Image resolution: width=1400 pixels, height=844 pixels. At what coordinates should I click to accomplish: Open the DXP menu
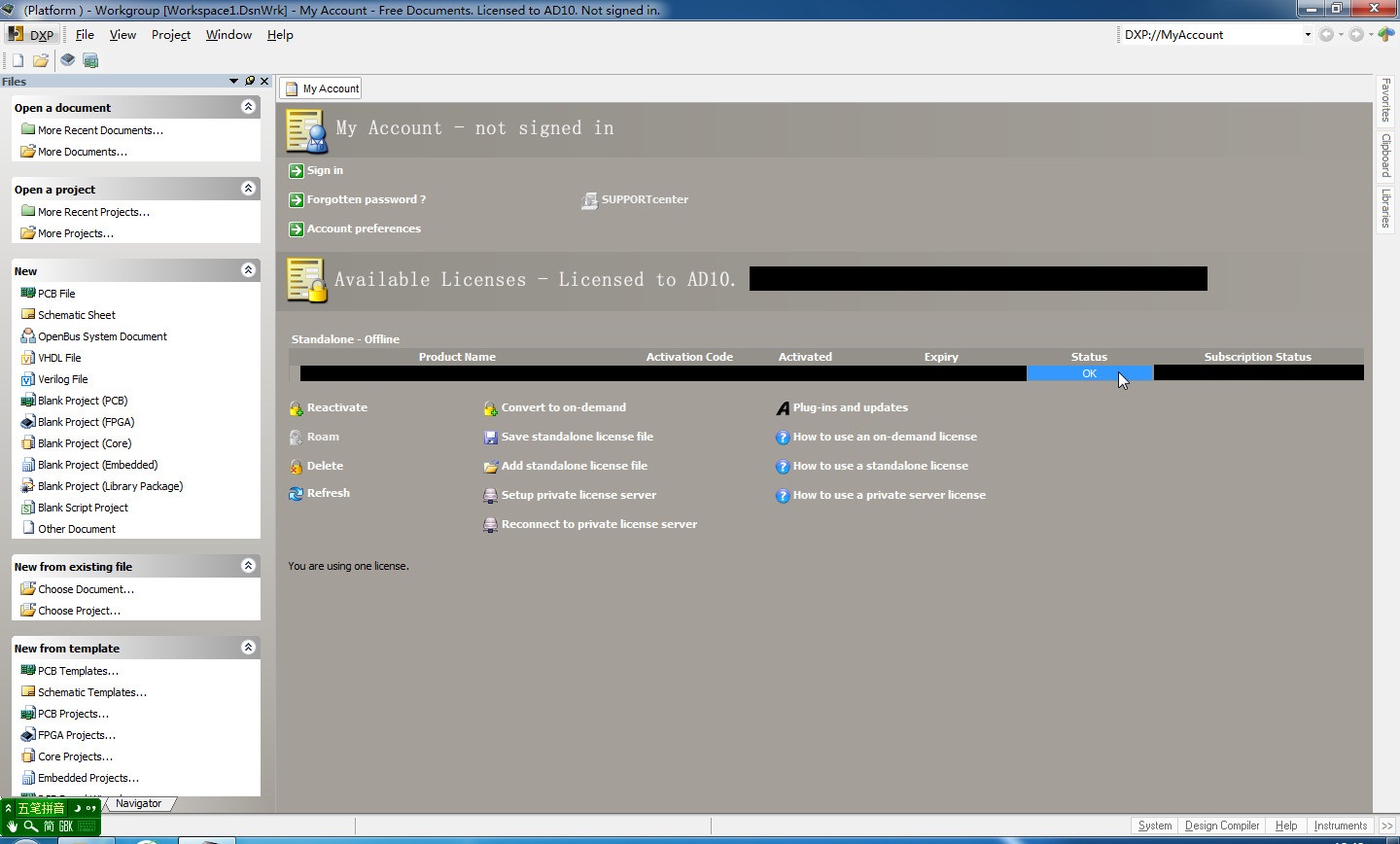[x=31, y=34]
